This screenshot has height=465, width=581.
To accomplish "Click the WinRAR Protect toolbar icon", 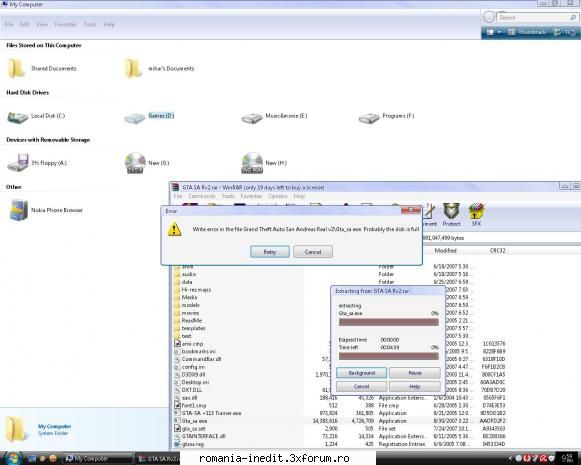I will pos(451,215).
